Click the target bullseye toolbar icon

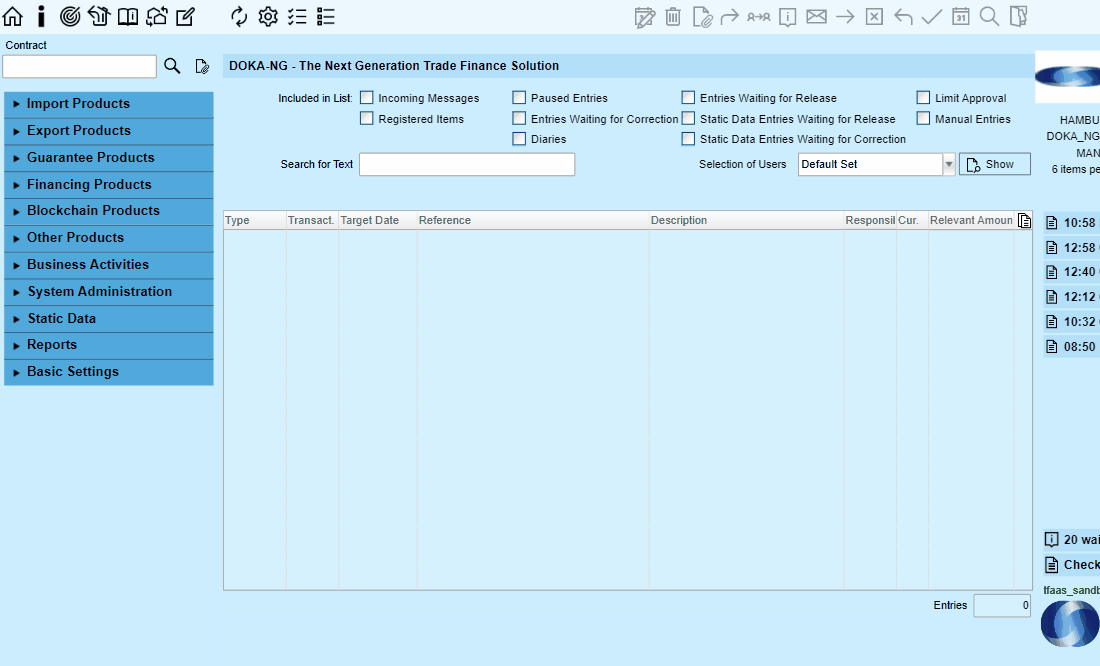click(70, 16)
